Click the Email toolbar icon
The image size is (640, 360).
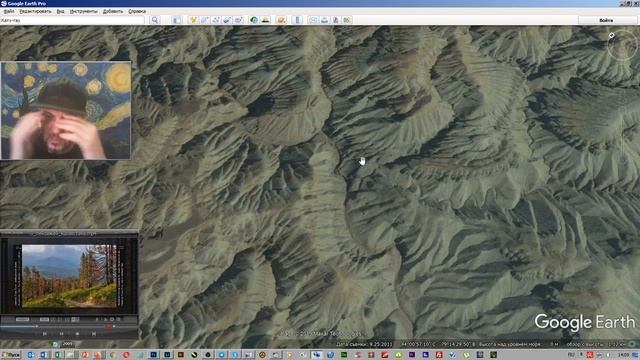click(313, 20)
